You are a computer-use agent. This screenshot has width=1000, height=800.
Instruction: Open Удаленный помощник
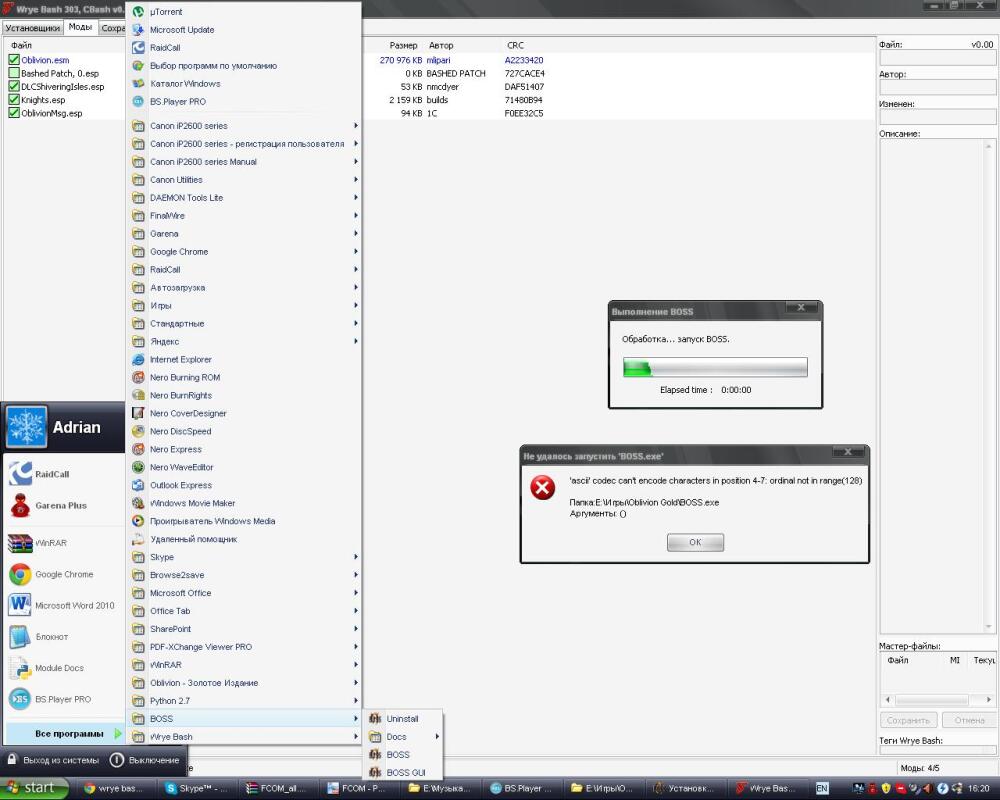pos(193,538)
